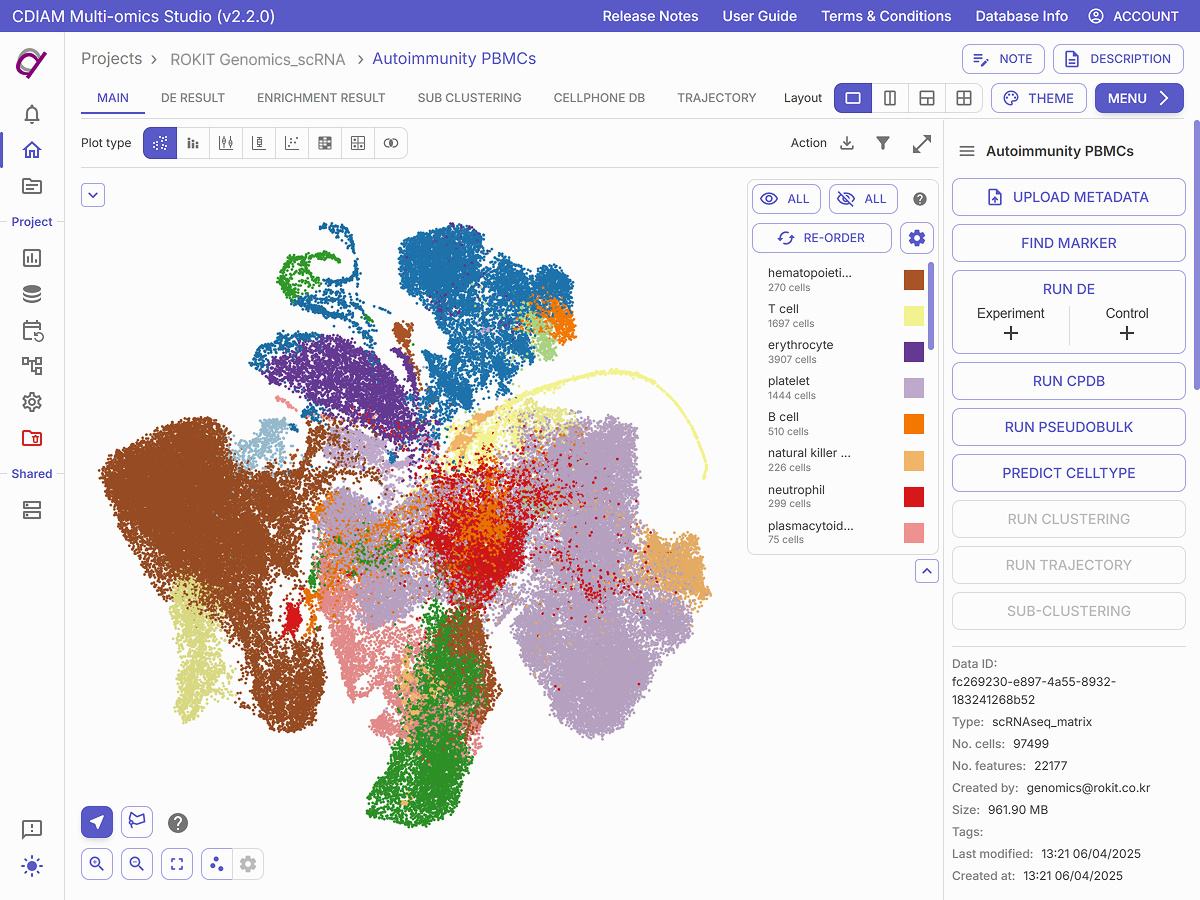Click UPLOAD METADATA button
Viewport: 1200px width, 900px height.
click(1069, 197)
